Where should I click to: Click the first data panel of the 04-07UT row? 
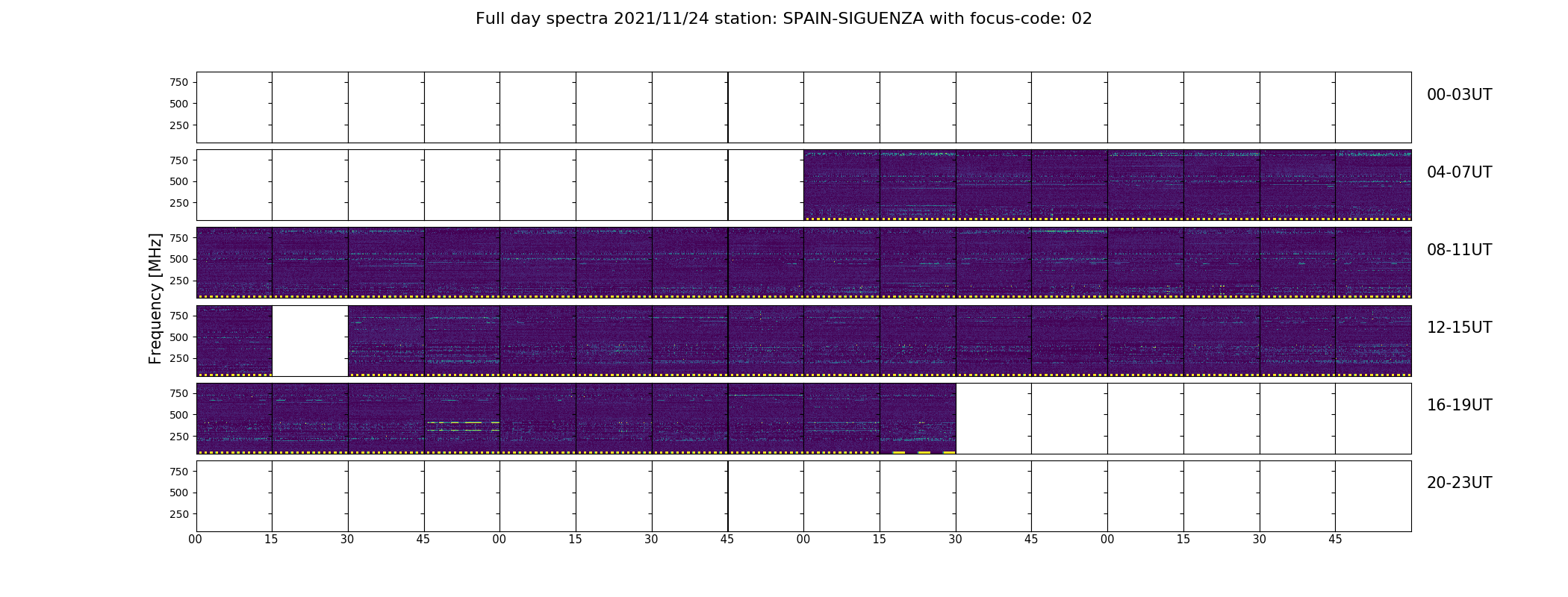841,184
